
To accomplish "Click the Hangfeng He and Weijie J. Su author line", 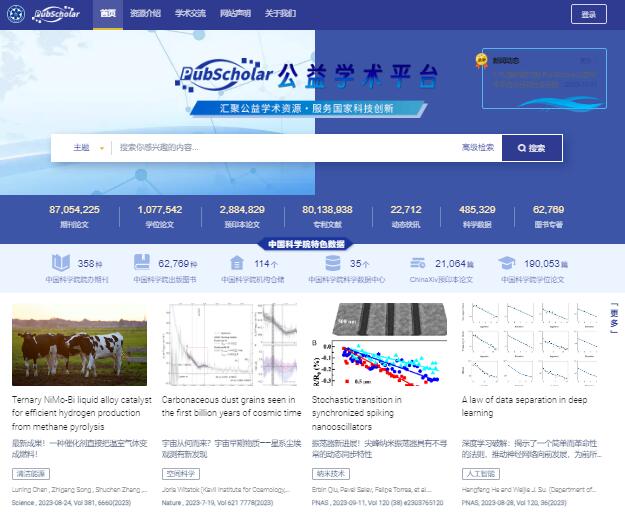I will [x=529, y=490].
